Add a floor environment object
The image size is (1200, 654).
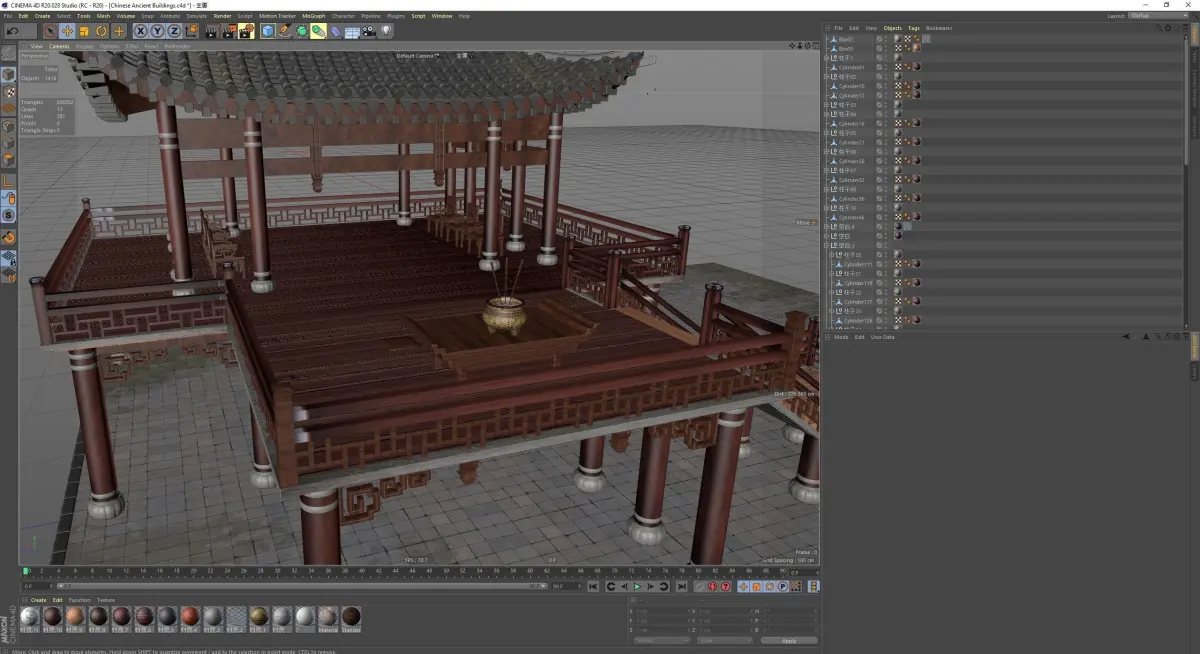(x=352, y=31)
